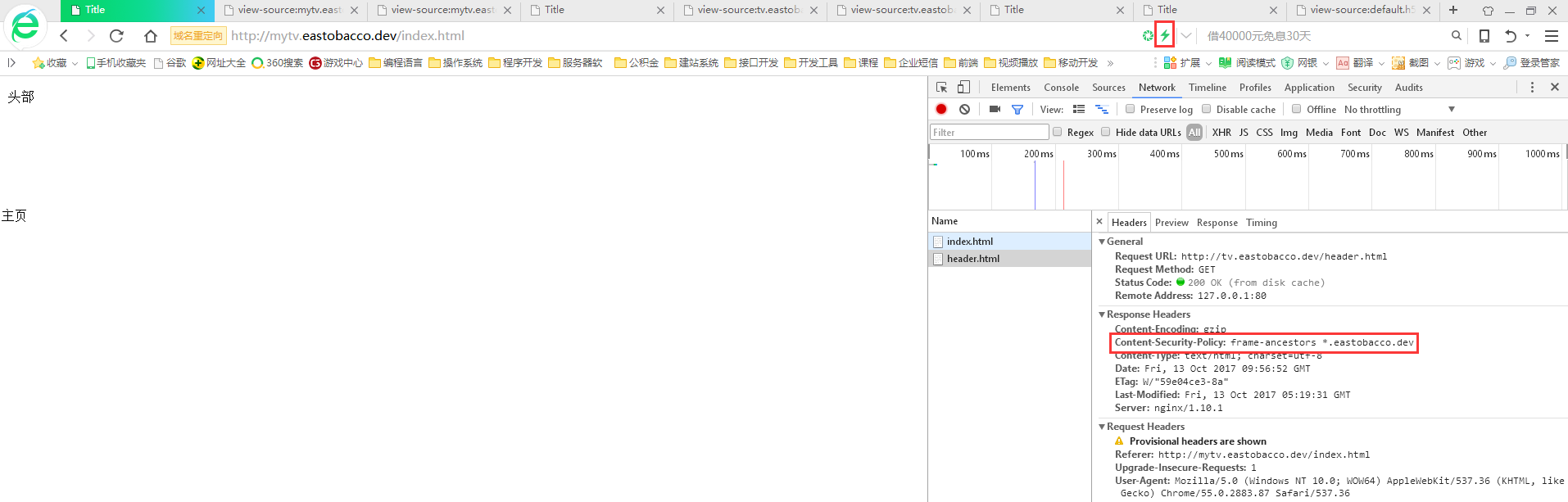Viewport: 1568px width, 502px height.
Task: Collapse the Request Headers section
Action: [1102, 427]
